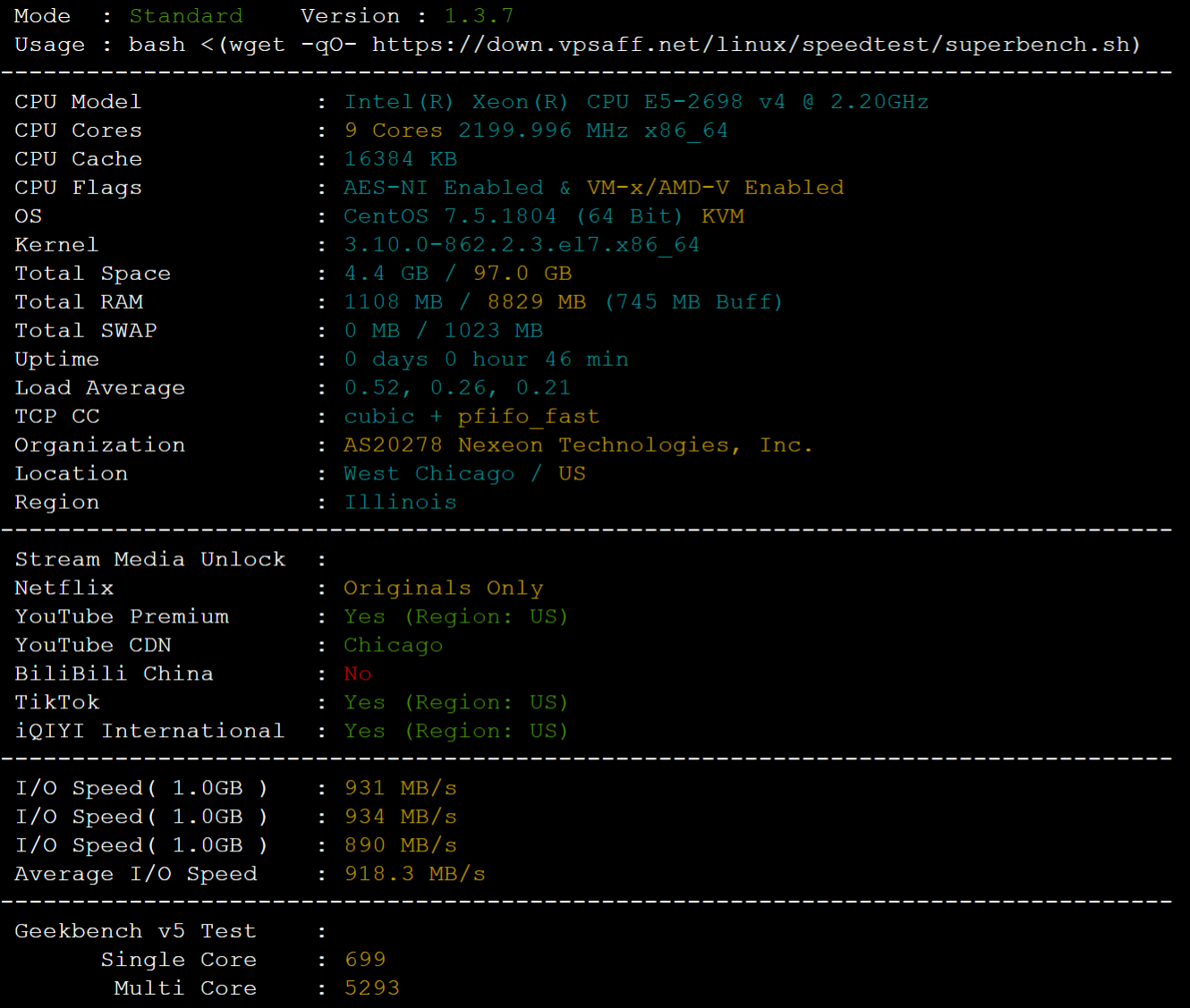Click the cubic + pfifo_fast value

coord(472,417)
